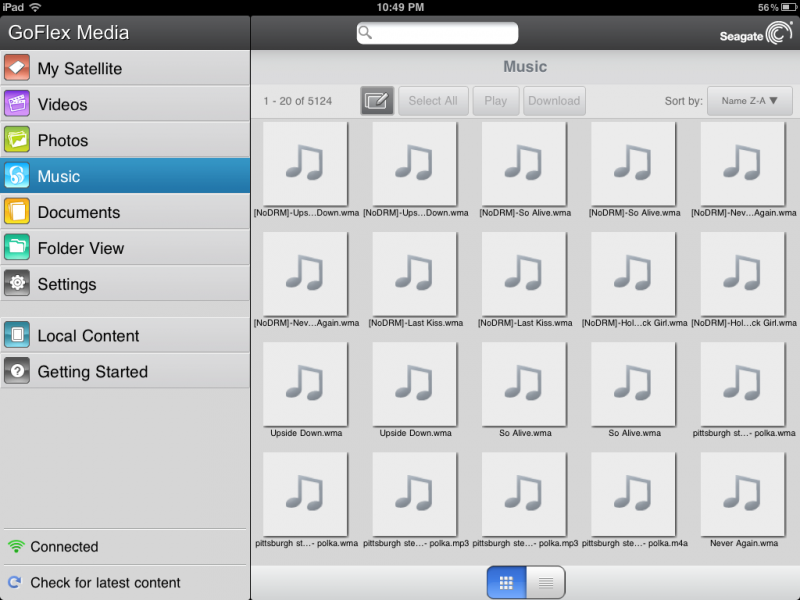Open the second [NoDRM]-So Alive.wma thumbnail
This screenshot has width=800, height=600.
[633, 164]
